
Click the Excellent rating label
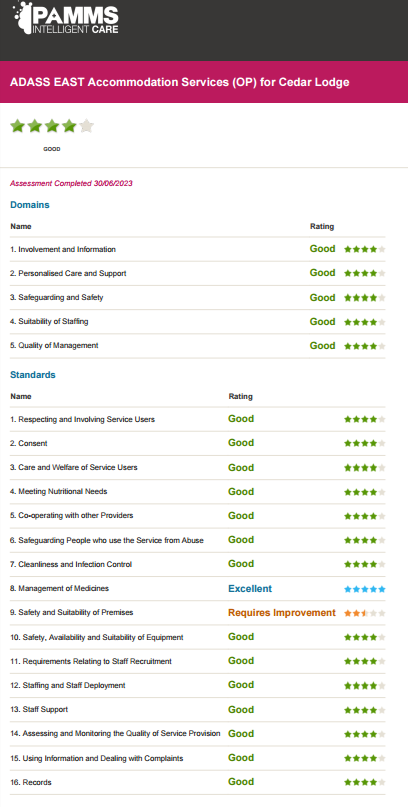pos(250,588)
